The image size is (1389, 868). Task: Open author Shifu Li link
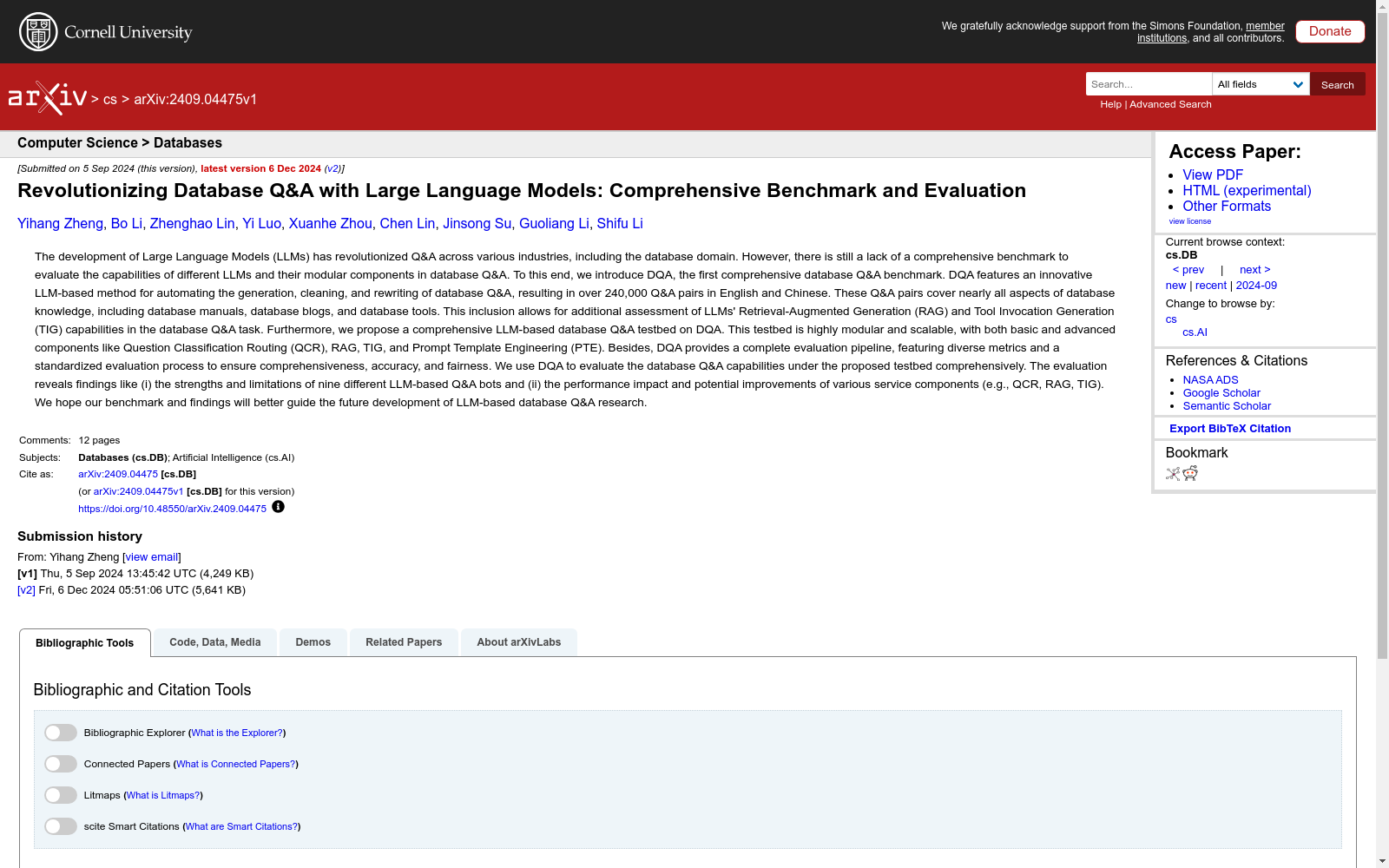tap(620, 224)
